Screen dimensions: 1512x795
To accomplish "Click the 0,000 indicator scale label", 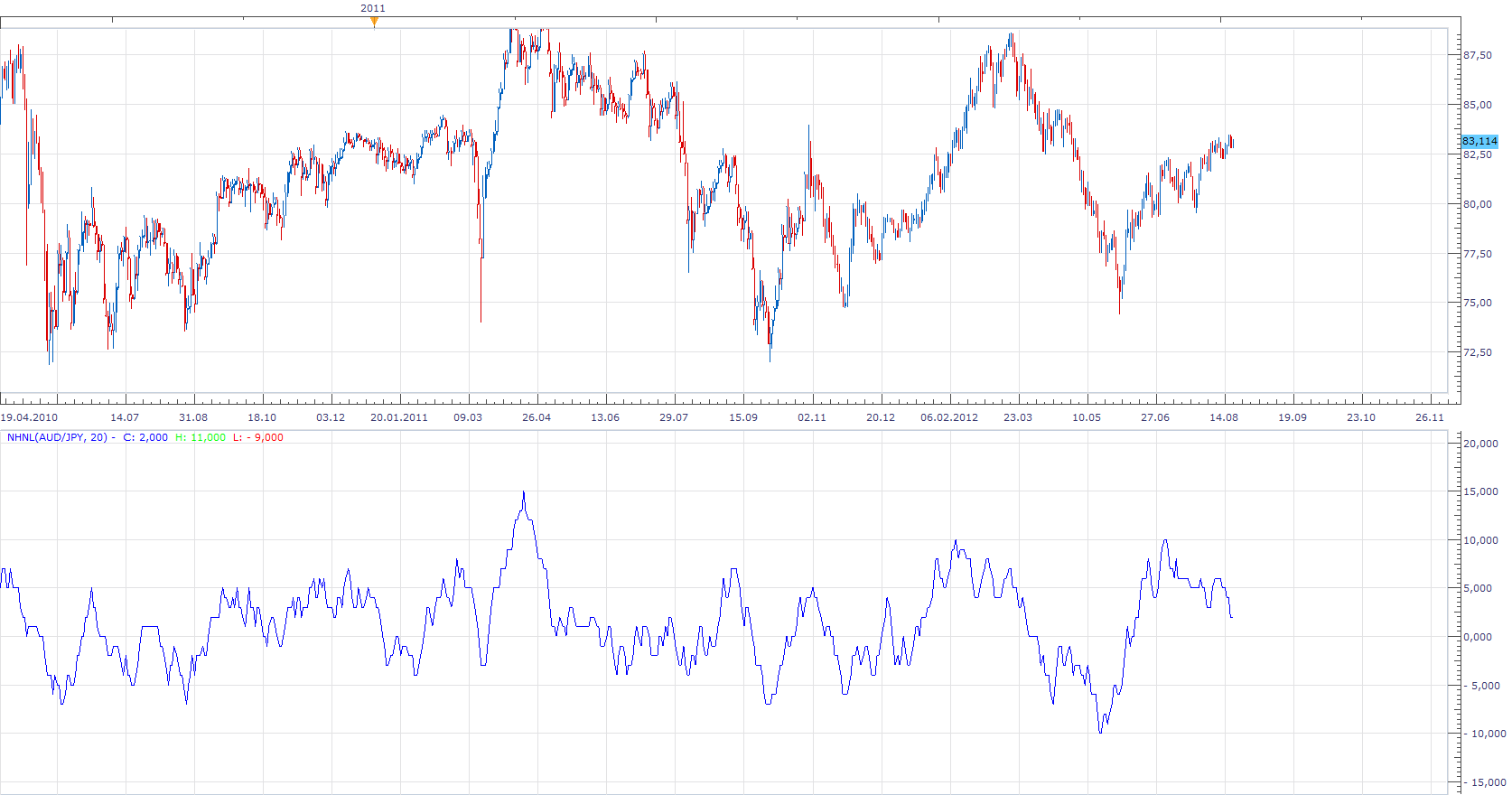I will [x=1478, y=637].
